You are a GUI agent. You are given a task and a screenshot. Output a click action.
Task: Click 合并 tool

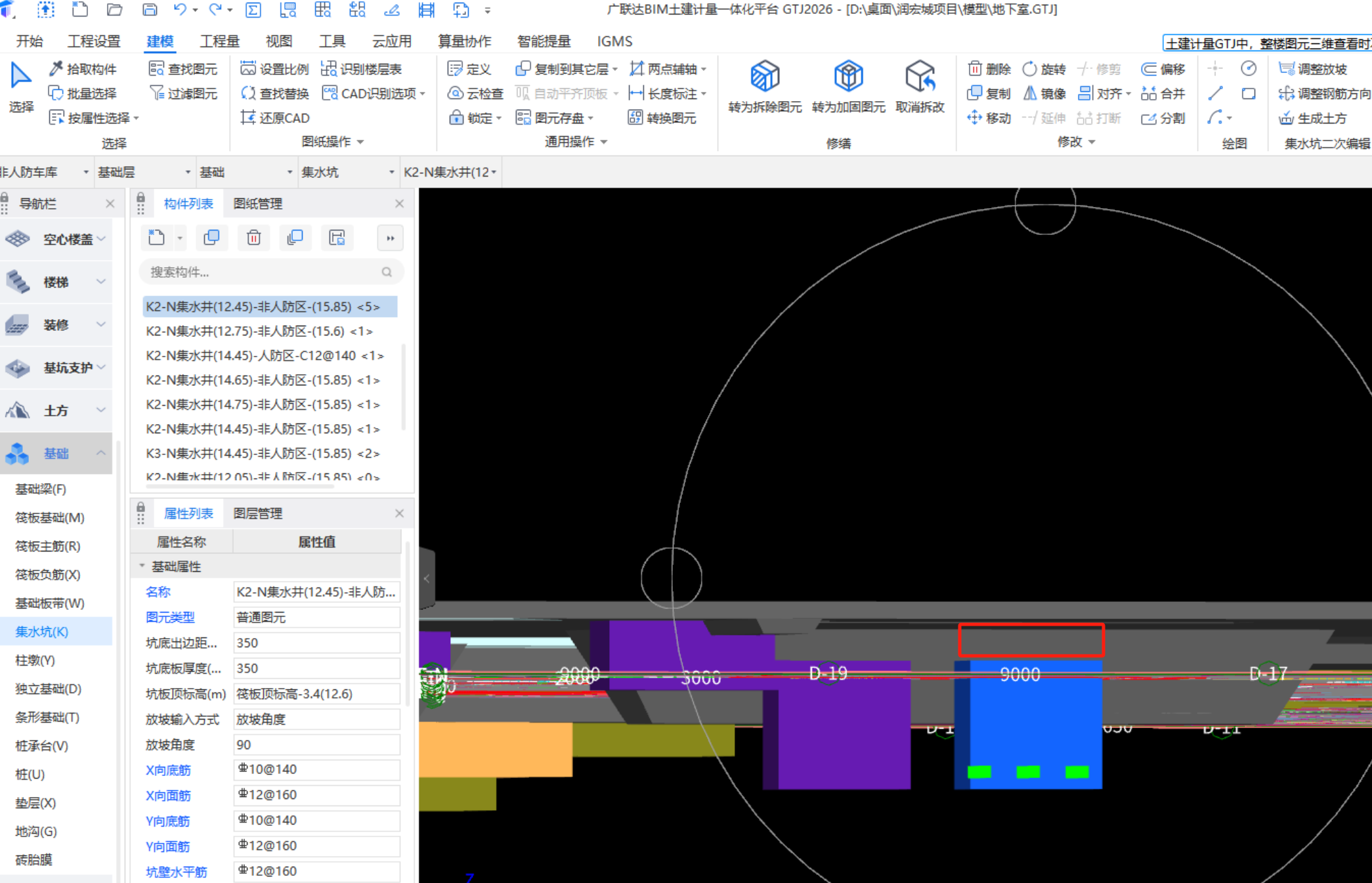(x=1163, y=93)
